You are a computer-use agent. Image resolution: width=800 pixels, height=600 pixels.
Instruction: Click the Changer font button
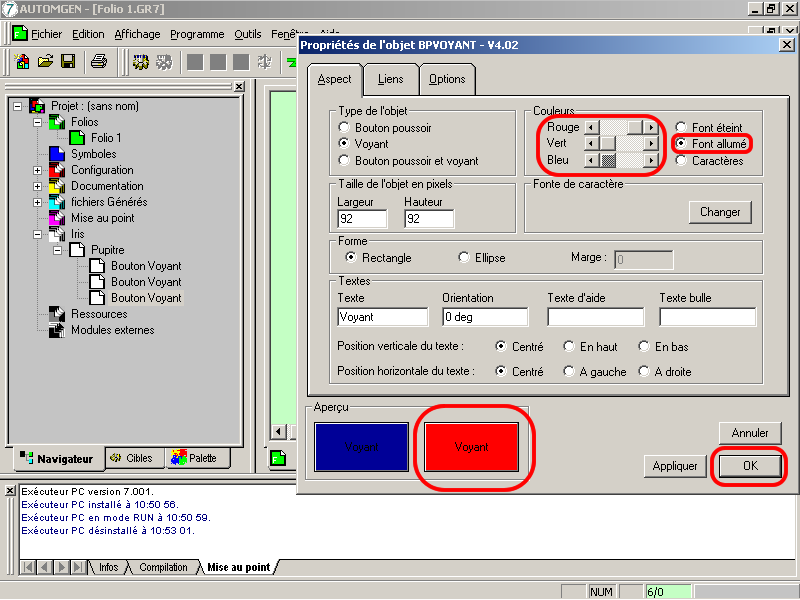pos(720,212)
